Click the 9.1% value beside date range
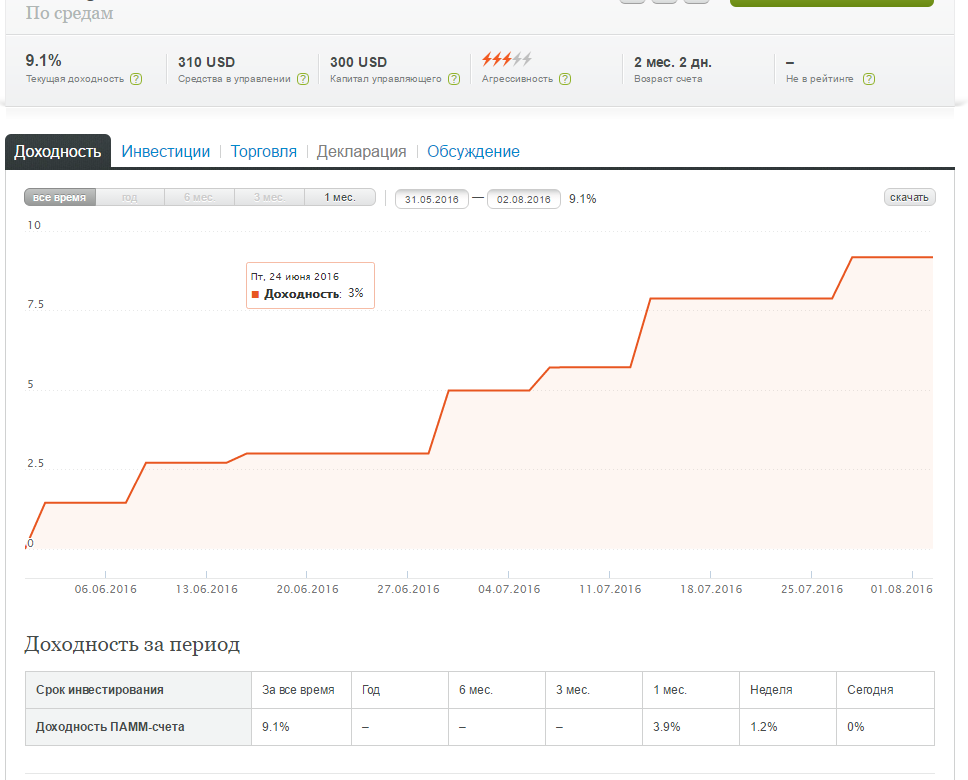Viewport: 968px width, 780px height. [583, 199]
